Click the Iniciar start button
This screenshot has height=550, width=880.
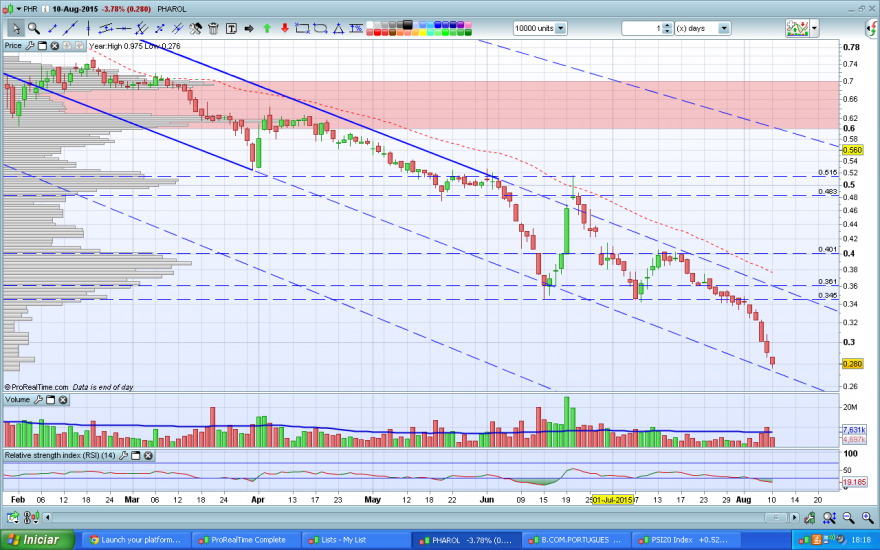click(x=36, y=540)
